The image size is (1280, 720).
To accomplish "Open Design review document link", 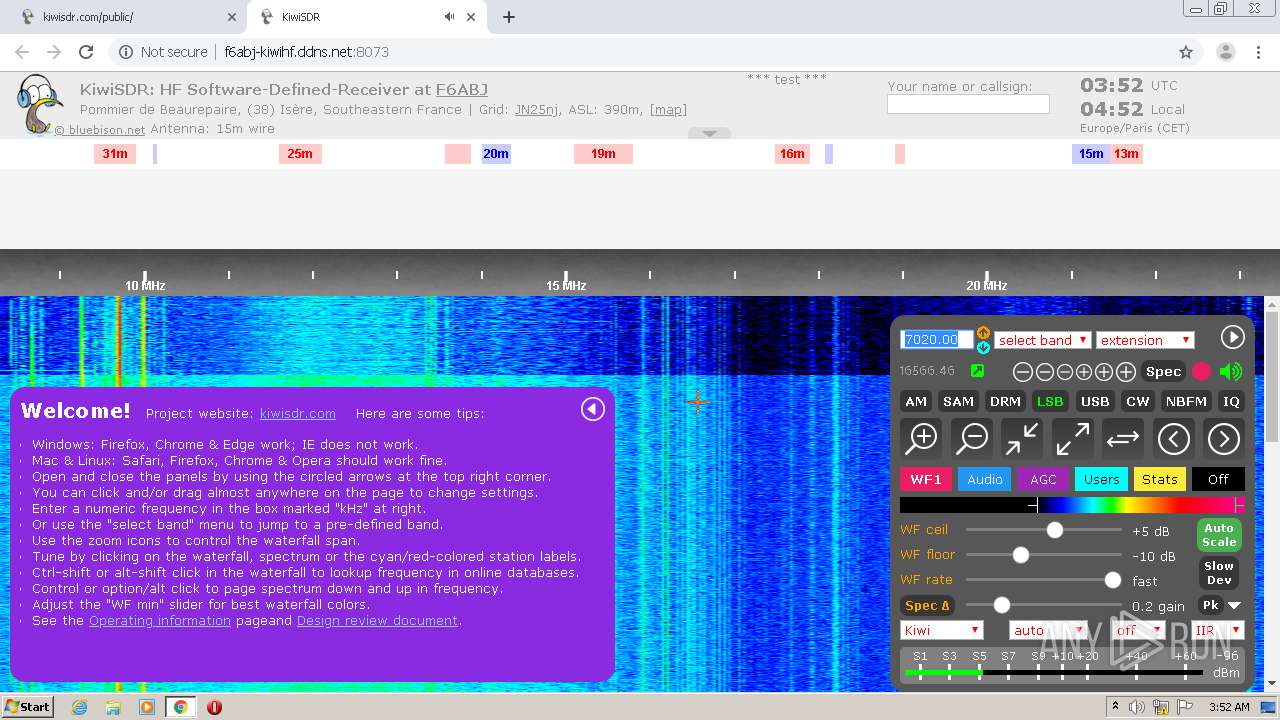I will click(377, 620).
